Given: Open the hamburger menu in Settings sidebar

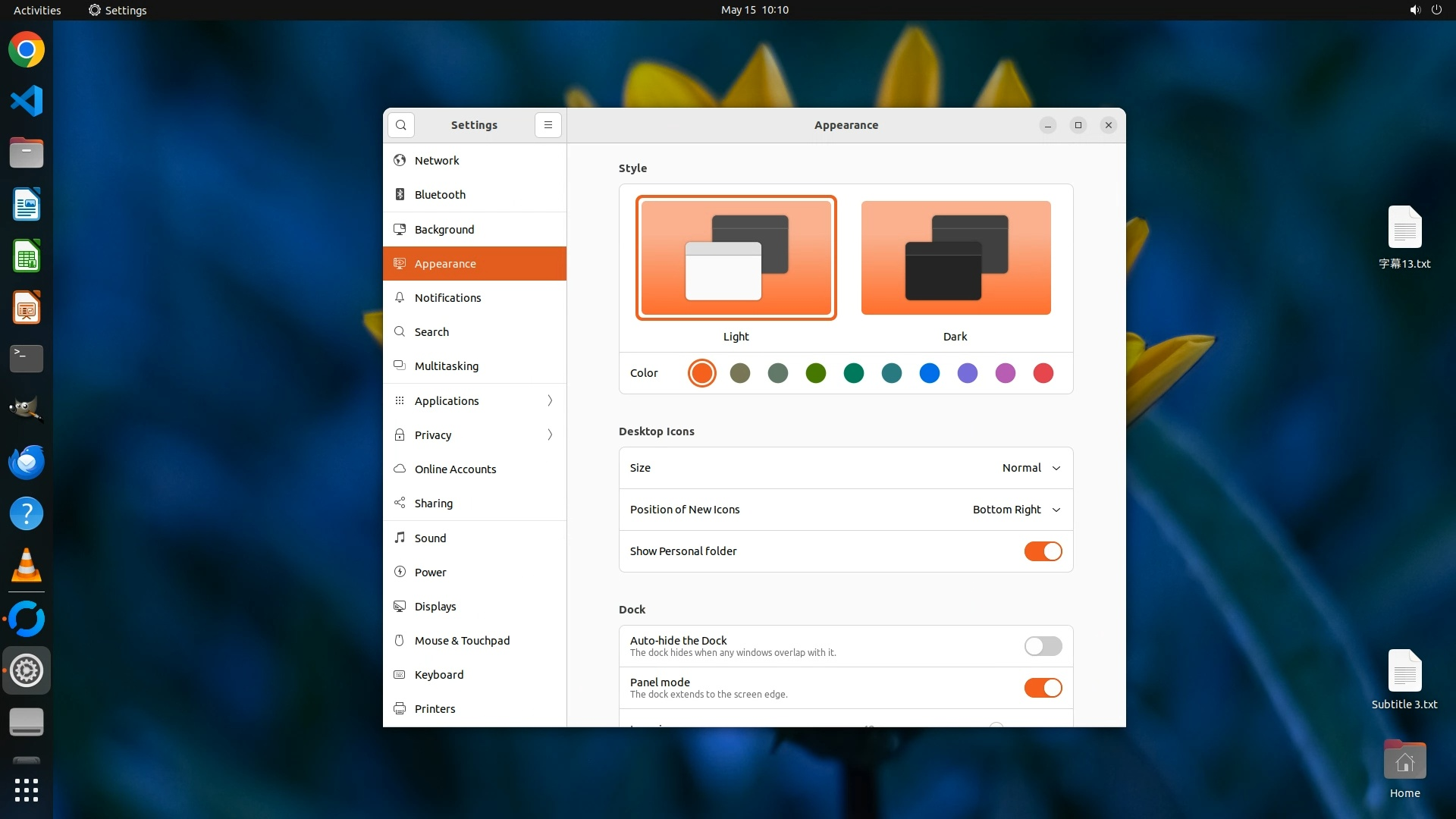Looking at the screenshot, I should [x=548, y=125].
